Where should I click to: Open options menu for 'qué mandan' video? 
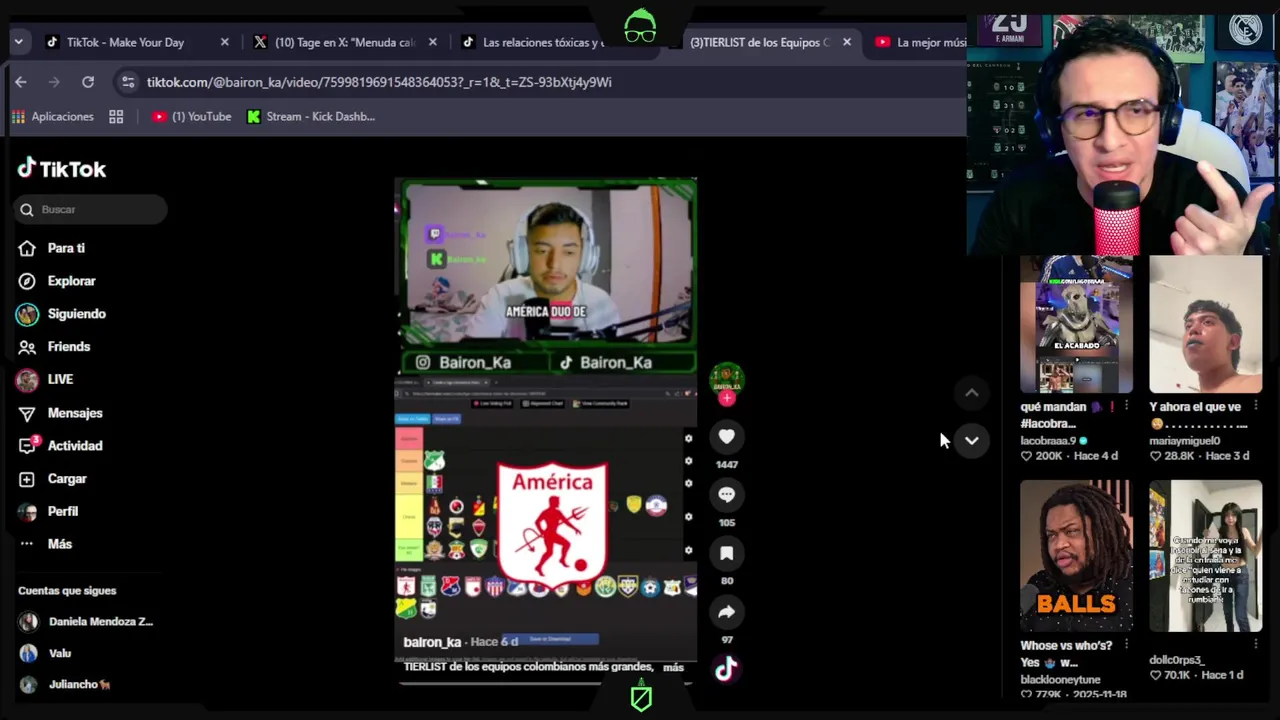click(x=1126, y=407)
